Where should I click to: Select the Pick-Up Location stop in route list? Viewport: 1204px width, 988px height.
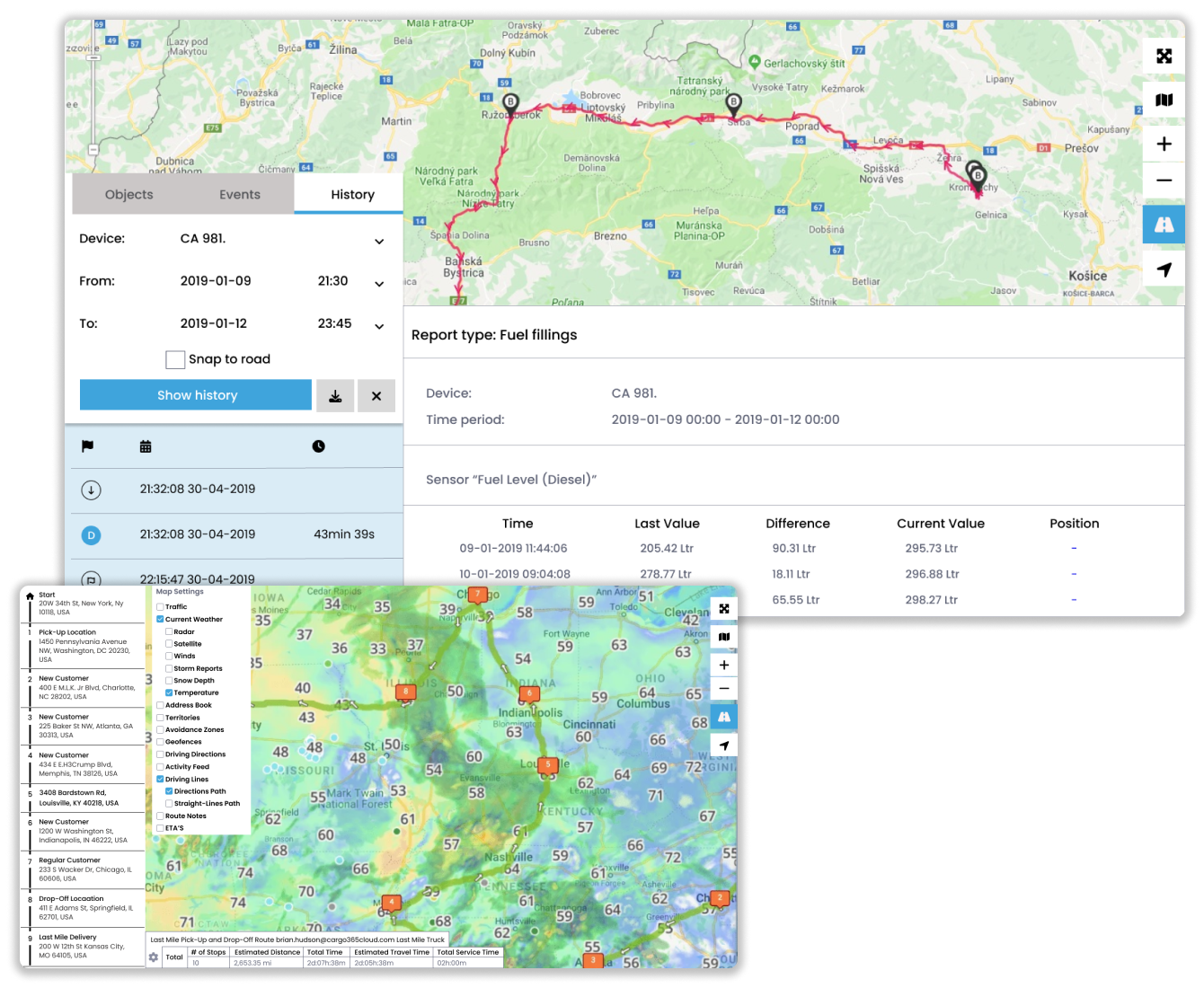coord(83,646)
